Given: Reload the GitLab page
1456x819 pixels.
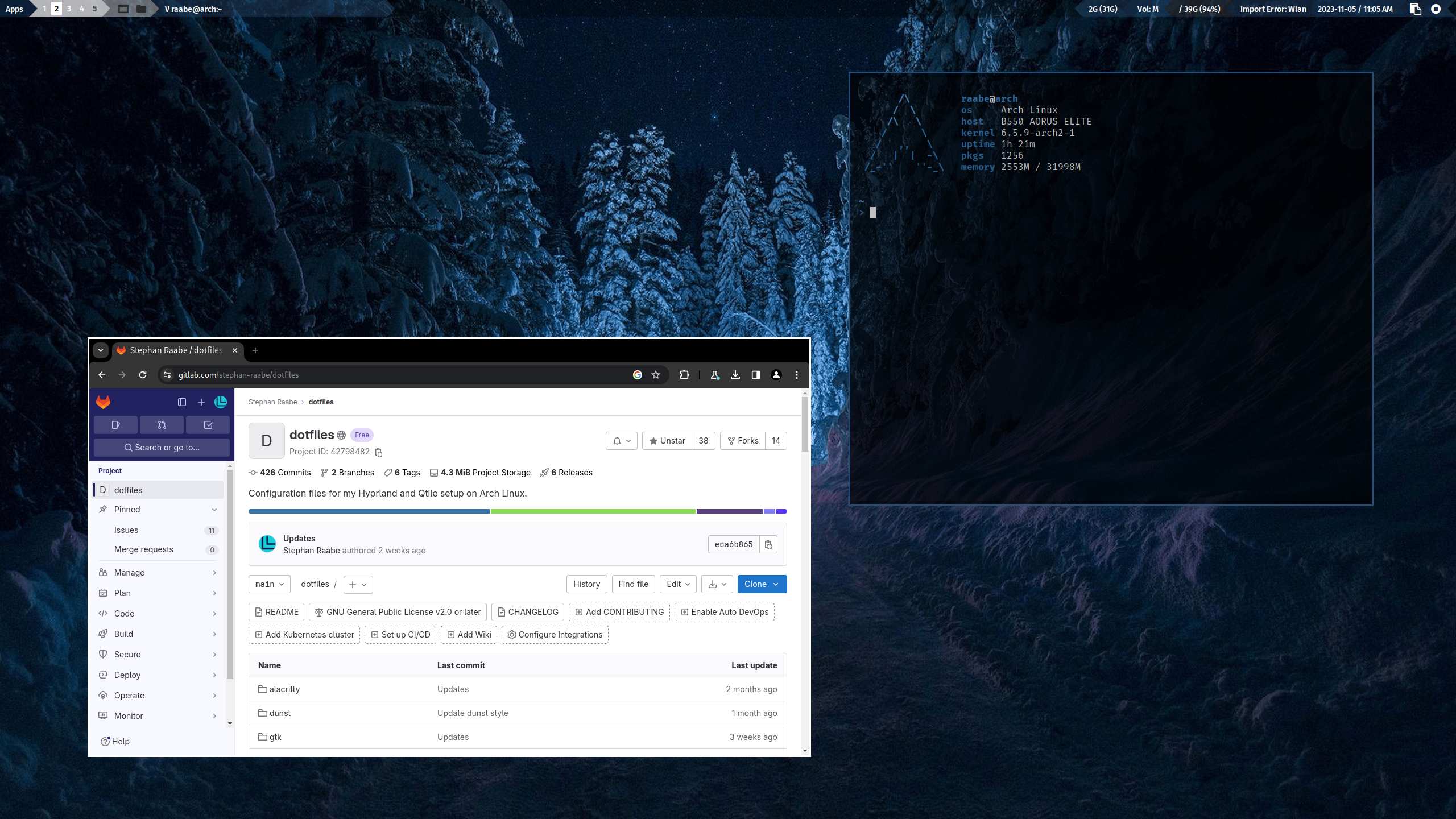Looking at the screenshot, I should coord(143,375).
